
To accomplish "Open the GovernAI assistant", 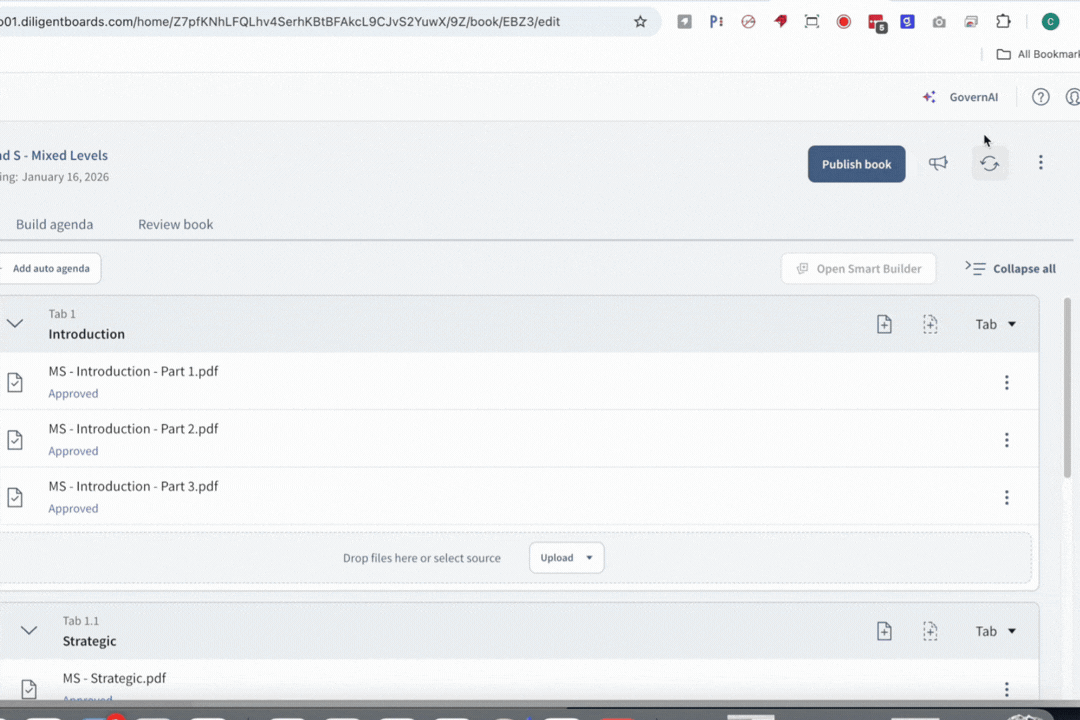I will pos(960,97).
